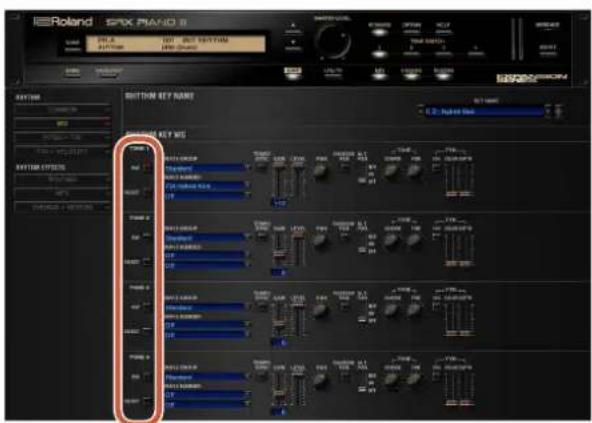Toggle the Tone 4 SW switch
The width and height of the screenshot is (592, 423).
pyautogui.click(x=147, y=376)
